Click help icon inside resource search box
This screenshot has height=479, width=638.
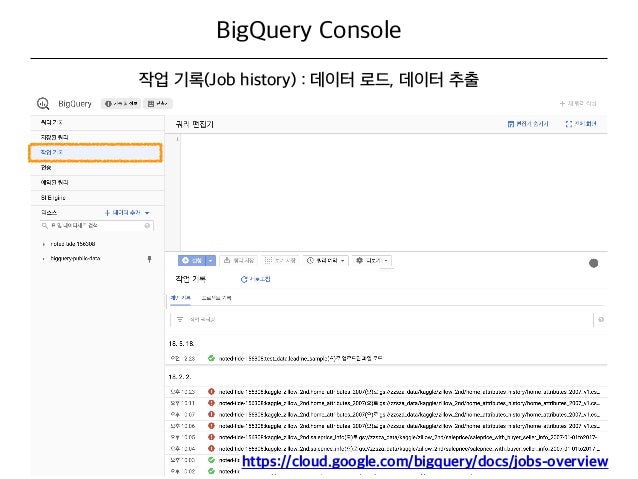pos(147,225)
